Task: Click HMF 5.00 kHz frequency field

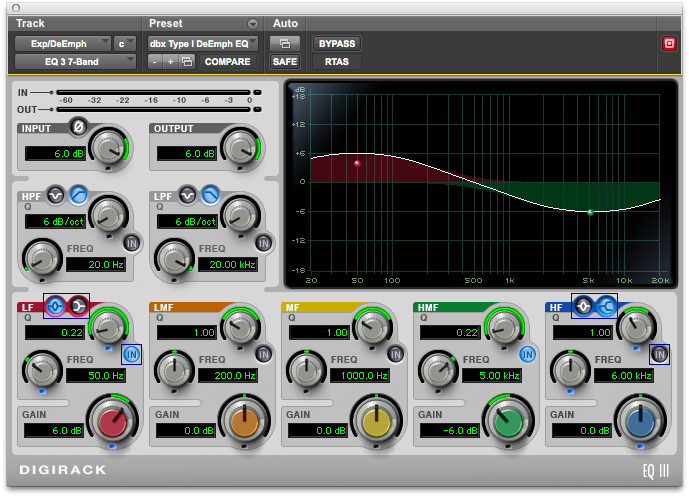Action: click(492, 376)
